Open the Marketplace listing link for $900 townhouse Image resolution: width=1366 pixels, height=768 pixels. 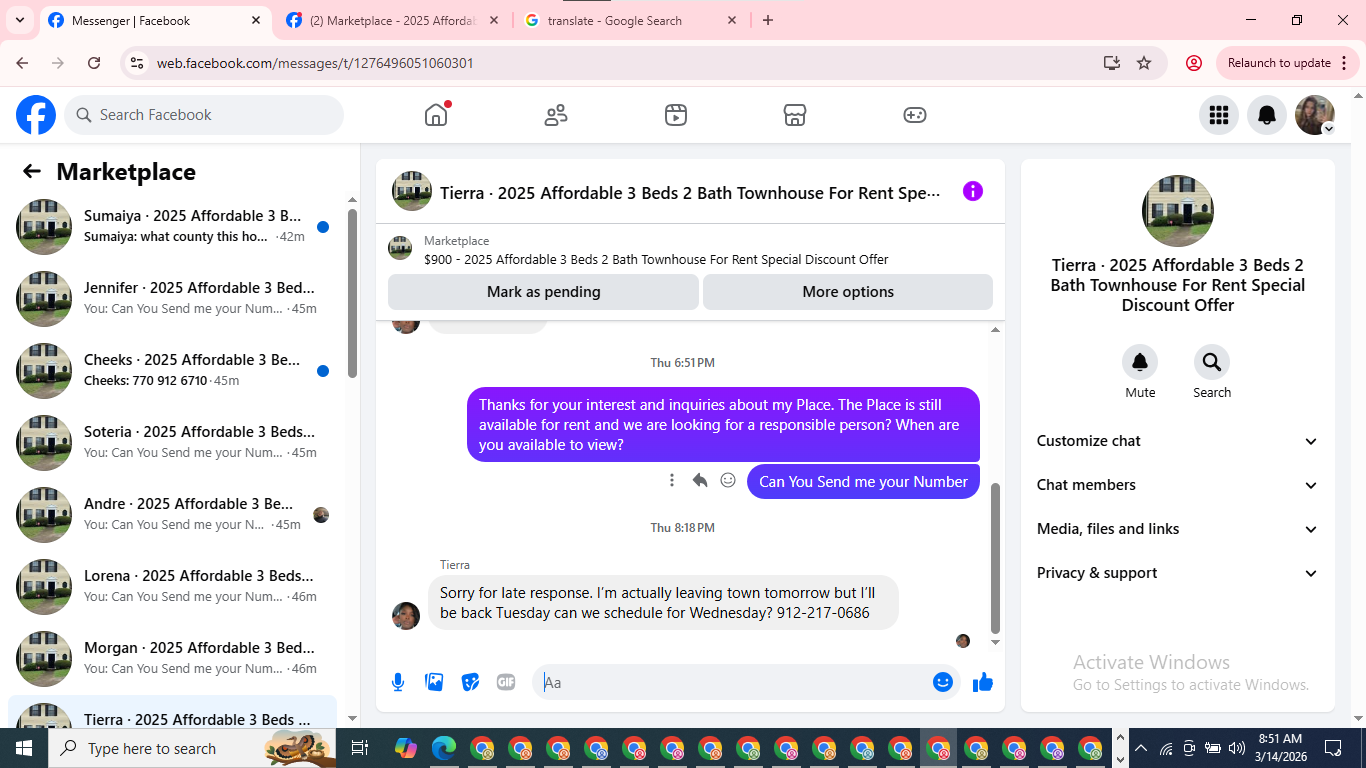pos(656,259)
